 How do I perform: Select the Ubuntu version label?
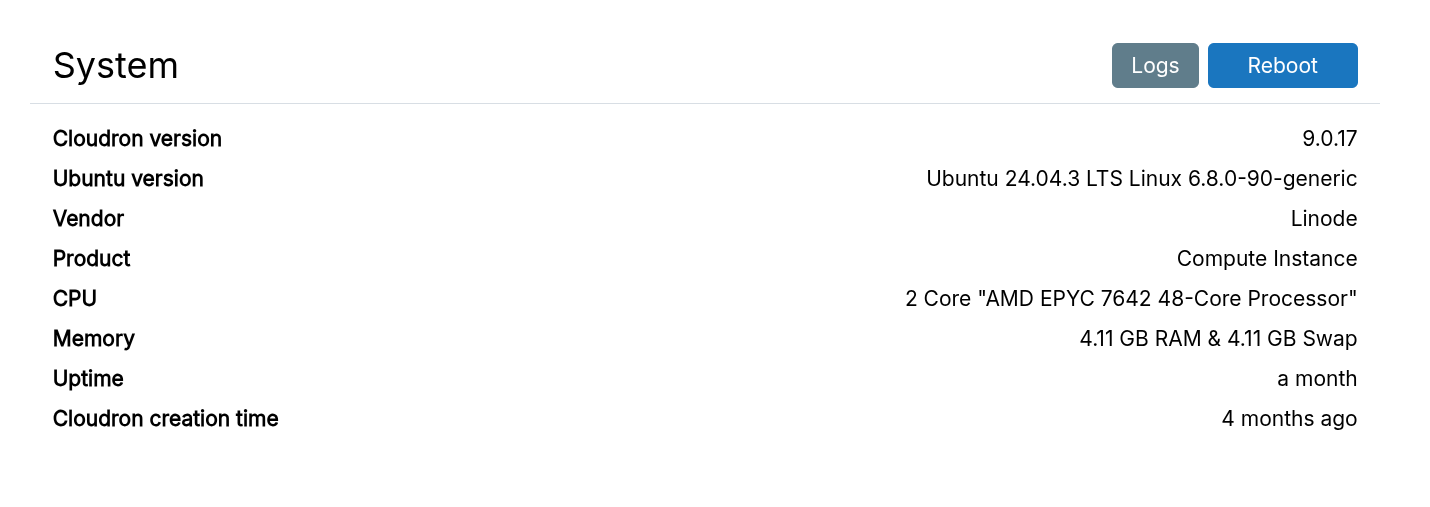pos(128,179)
